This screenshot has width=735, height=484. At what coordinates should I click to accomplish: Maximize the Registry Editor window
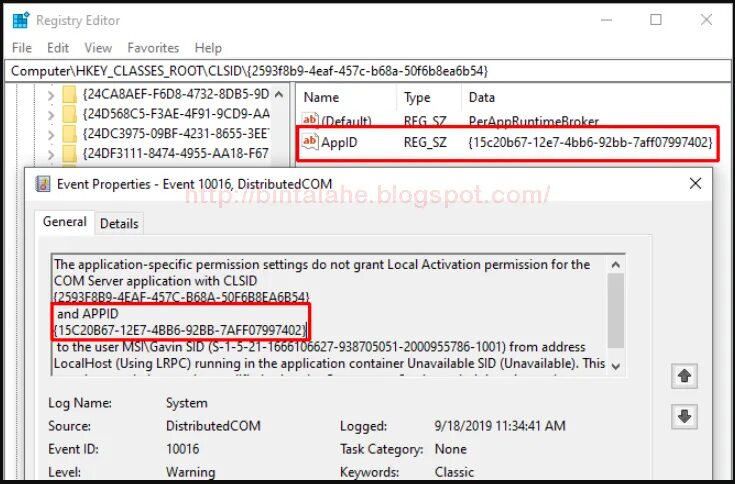point(656,20)
